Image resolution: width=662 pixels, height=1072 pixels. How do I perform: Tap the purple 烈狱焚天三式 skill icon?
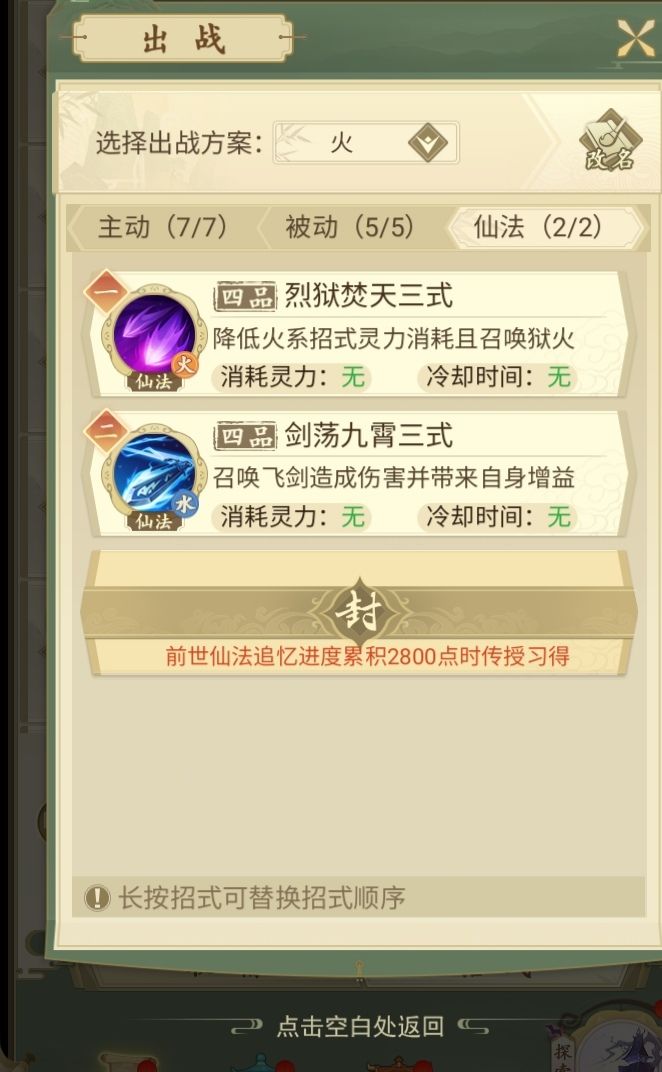tap(155, 335)
